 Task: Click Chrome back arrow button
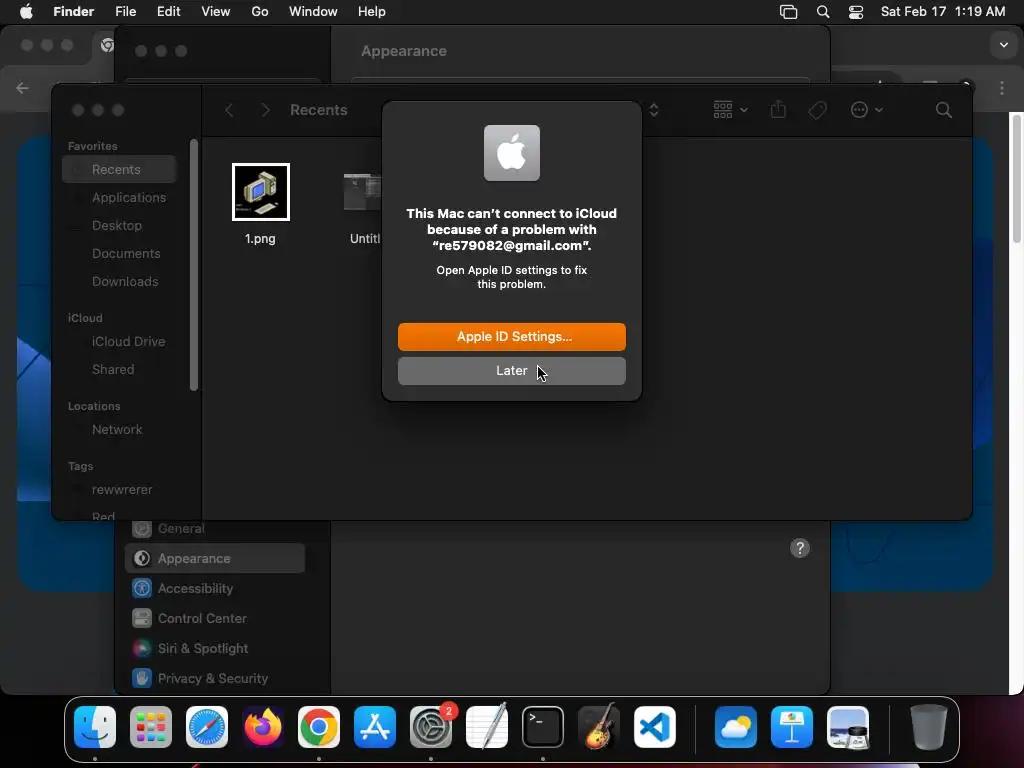22,88
